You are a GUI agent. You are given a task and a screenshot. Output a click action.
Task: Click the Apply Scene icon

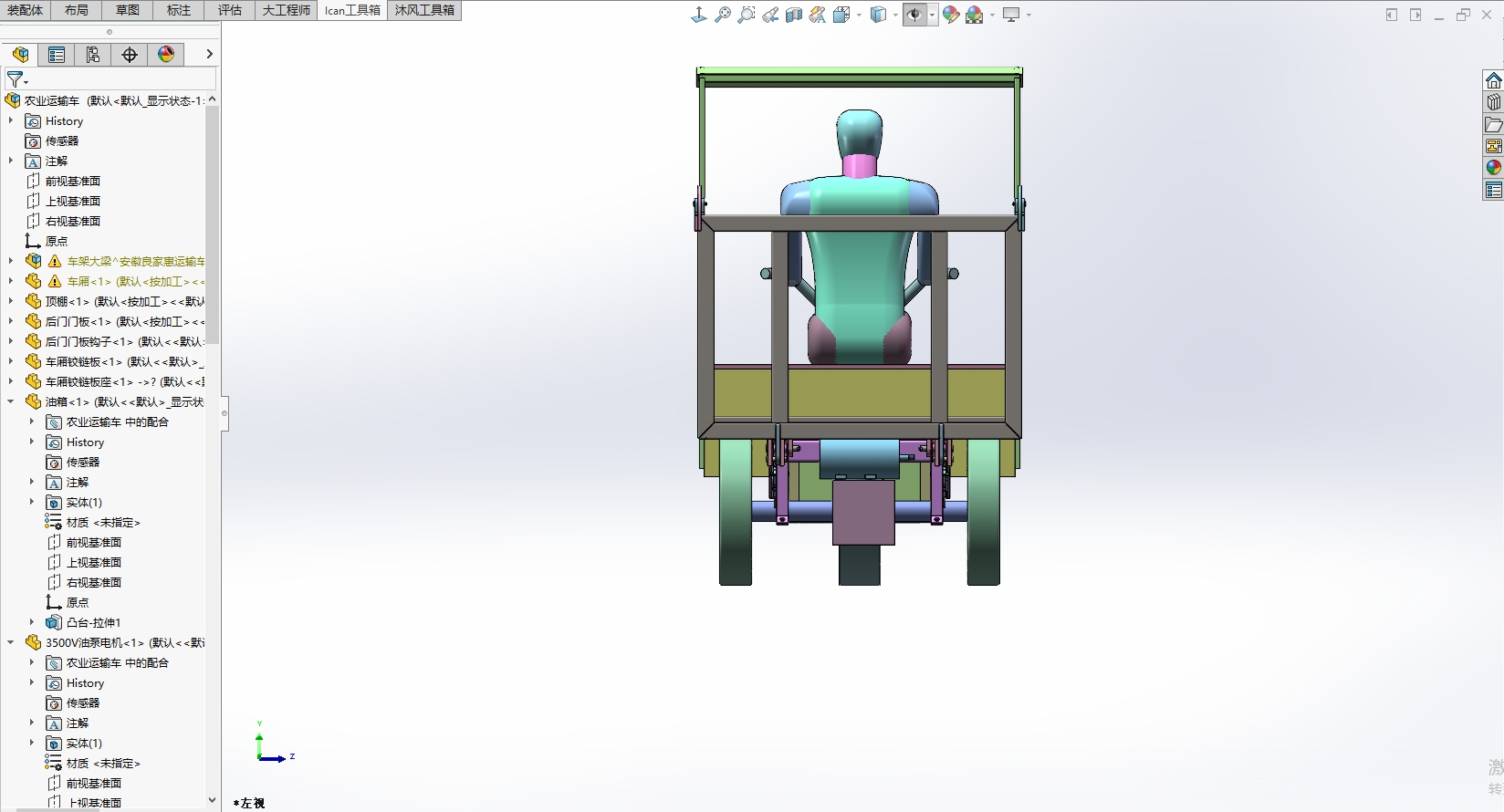coord(975,15)
